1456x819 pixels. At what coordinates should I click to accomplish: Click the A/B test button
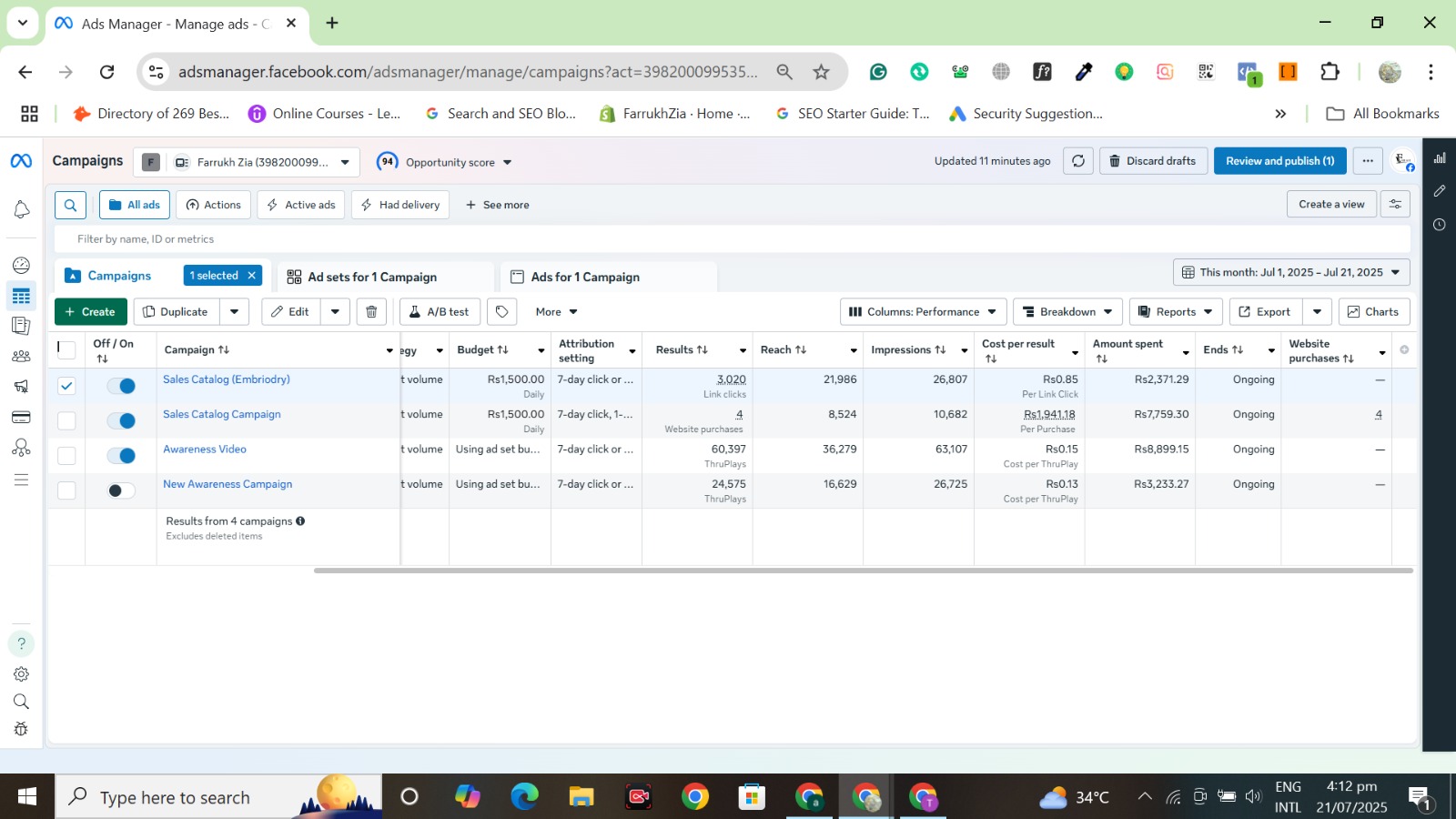coord(440,312)
